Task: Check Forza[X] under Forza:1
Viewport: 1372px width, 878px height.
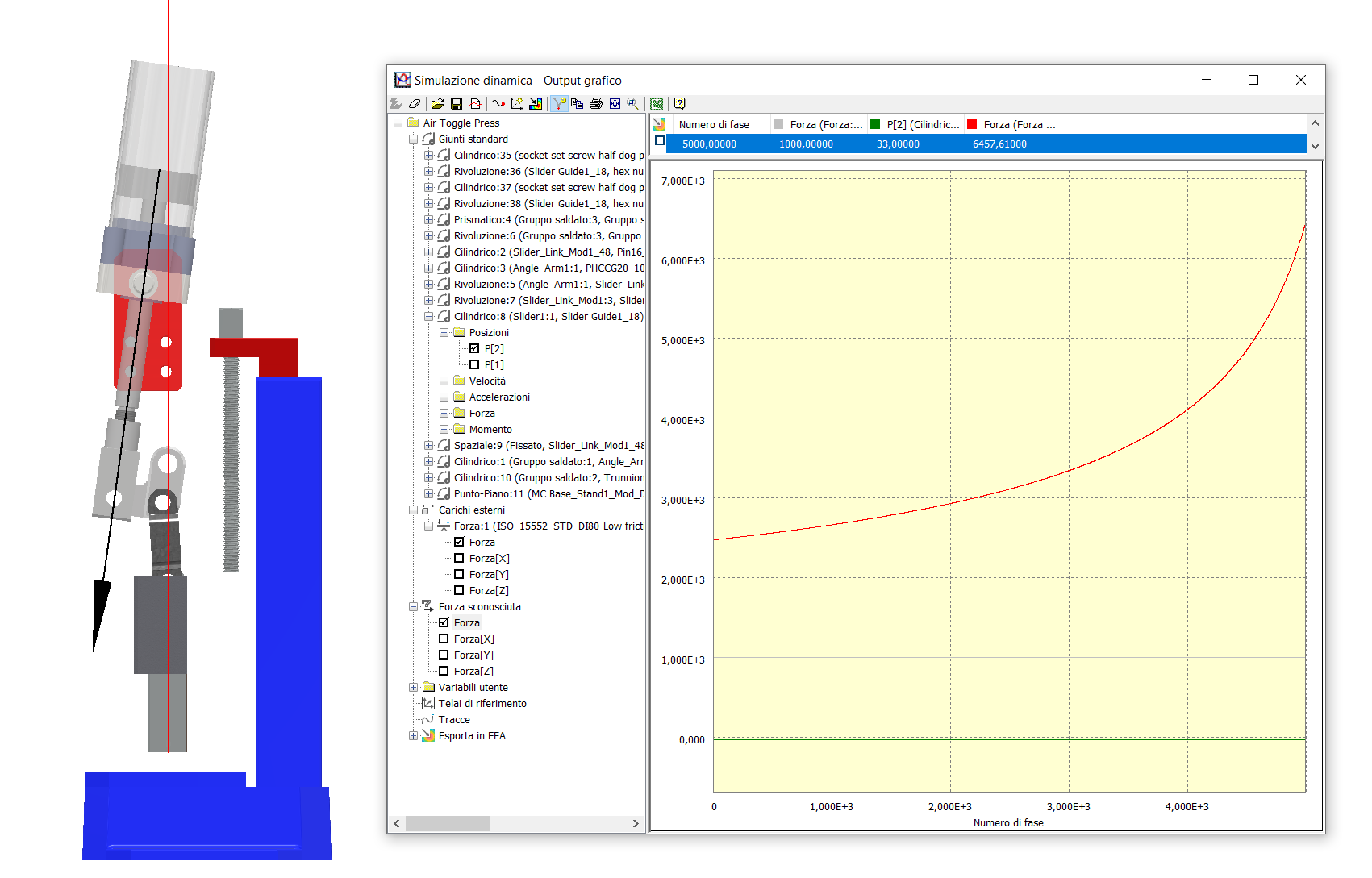Action: click(x=459, y=558)
